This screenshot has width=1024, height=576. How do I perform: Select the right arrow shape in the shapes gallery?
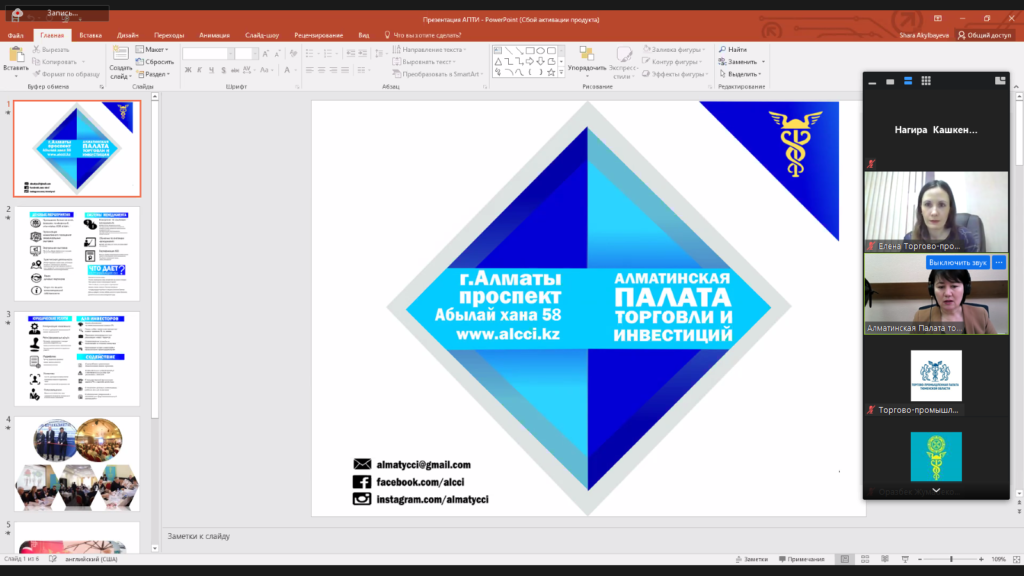tap(530, 61)
